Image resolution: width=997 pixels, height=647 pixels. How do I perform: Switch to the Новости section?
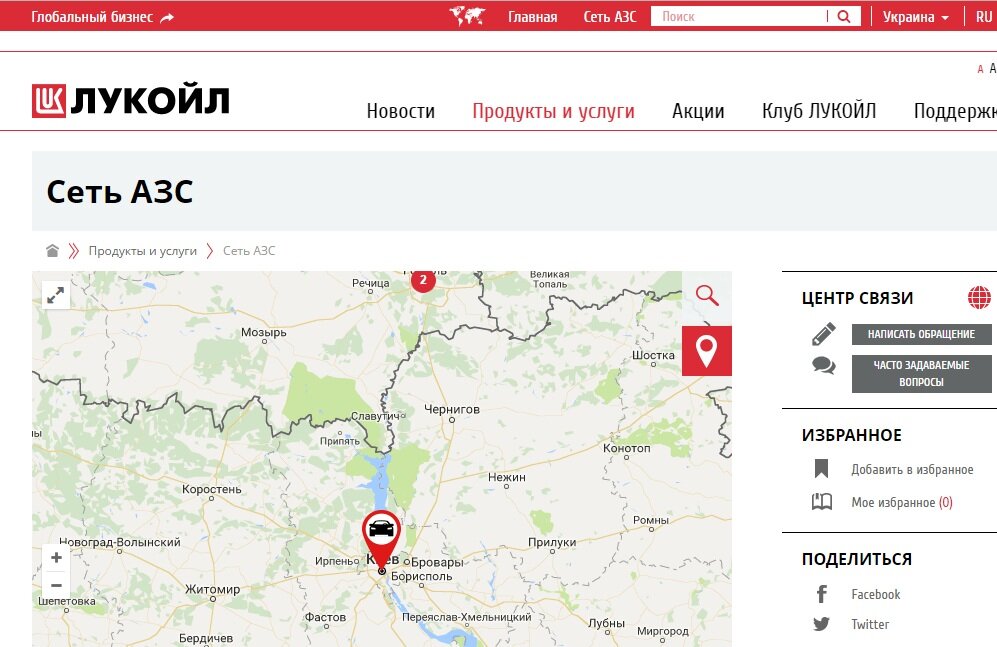click(401, 110)
